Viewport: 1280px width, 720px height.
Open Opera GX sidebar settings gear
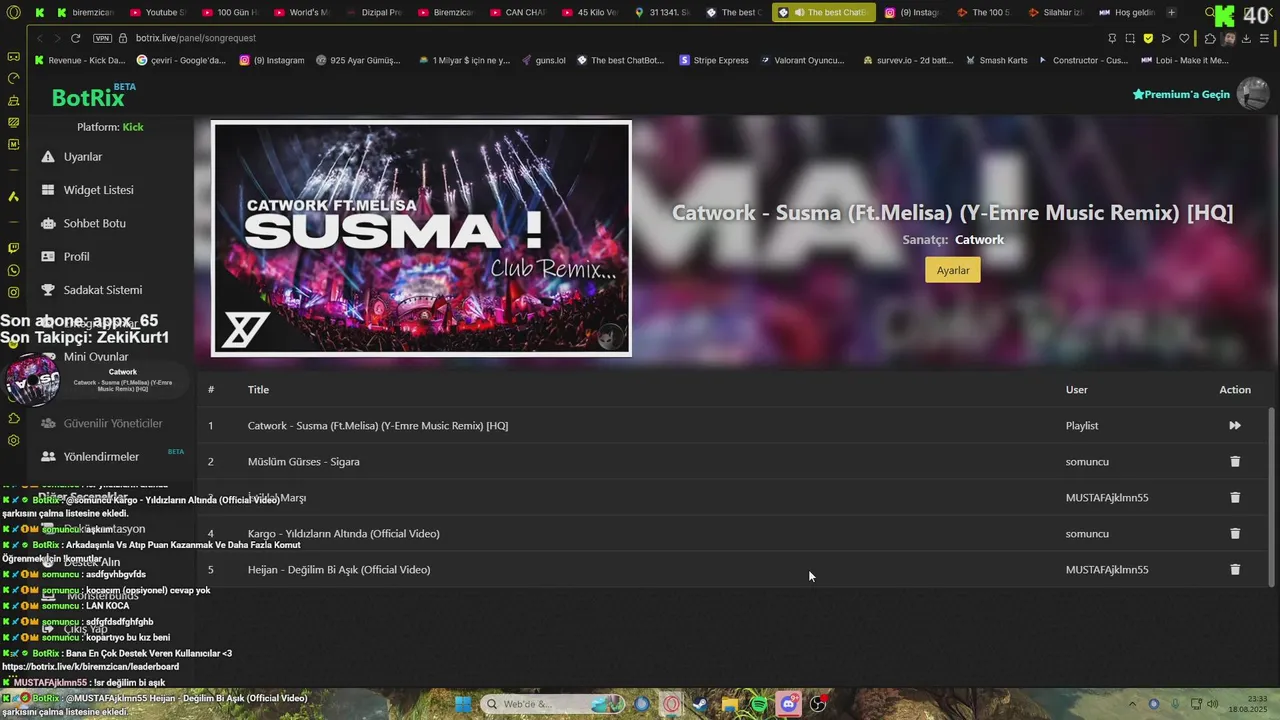point(13,440)
